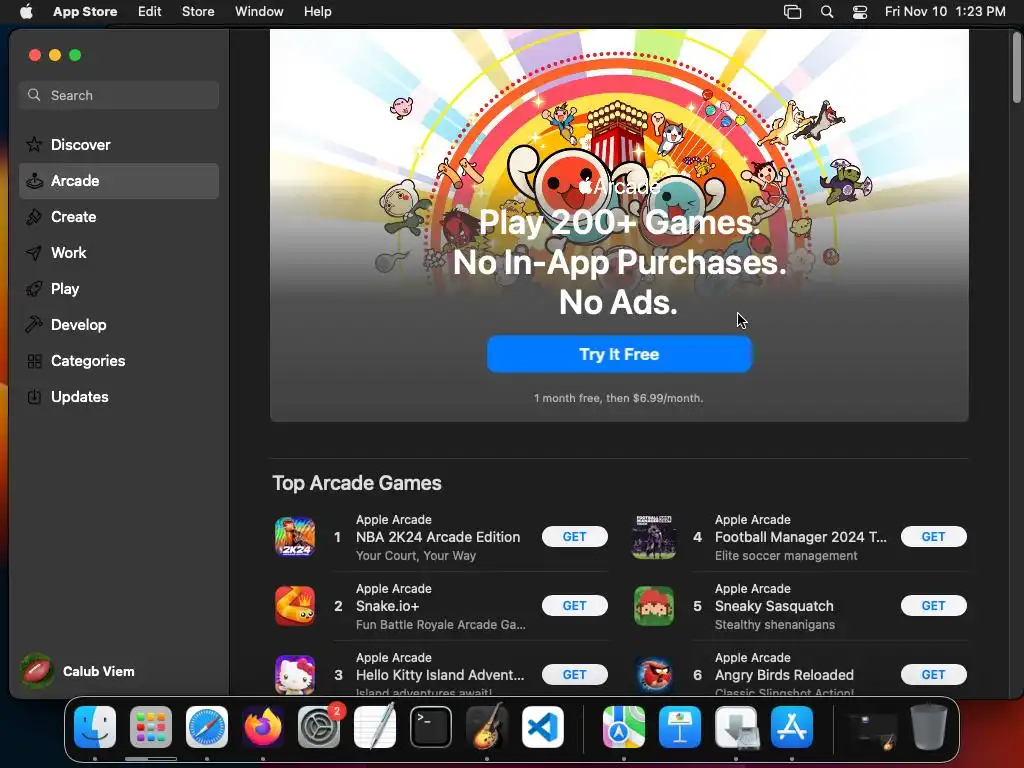Click the NBA 2K24 Arcade Edition title
Image resolution: width=1024 pixels, height=768 pixels.
438,537
